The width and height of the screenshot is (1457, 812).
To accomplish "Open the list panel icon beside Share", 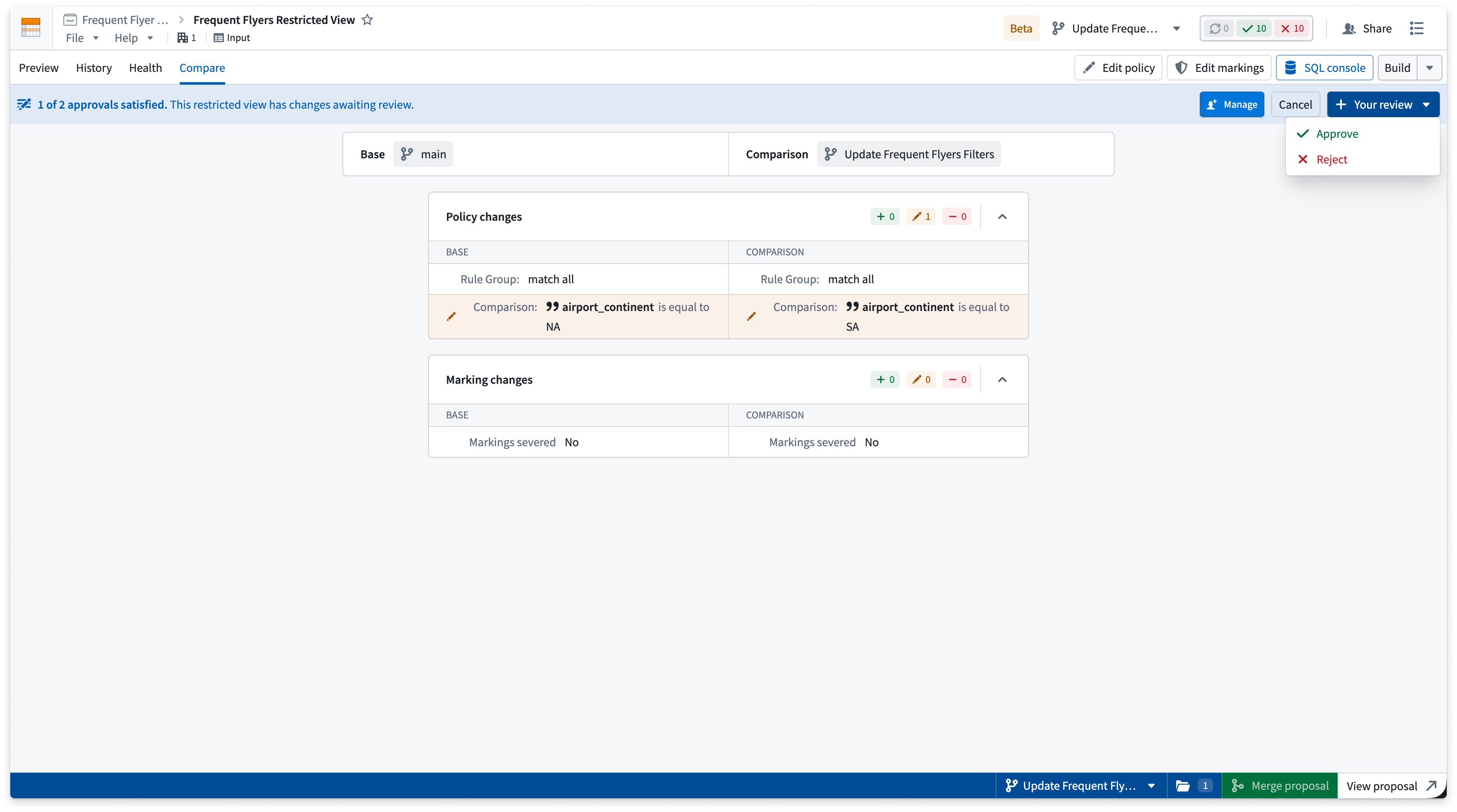I will 1416,28.
